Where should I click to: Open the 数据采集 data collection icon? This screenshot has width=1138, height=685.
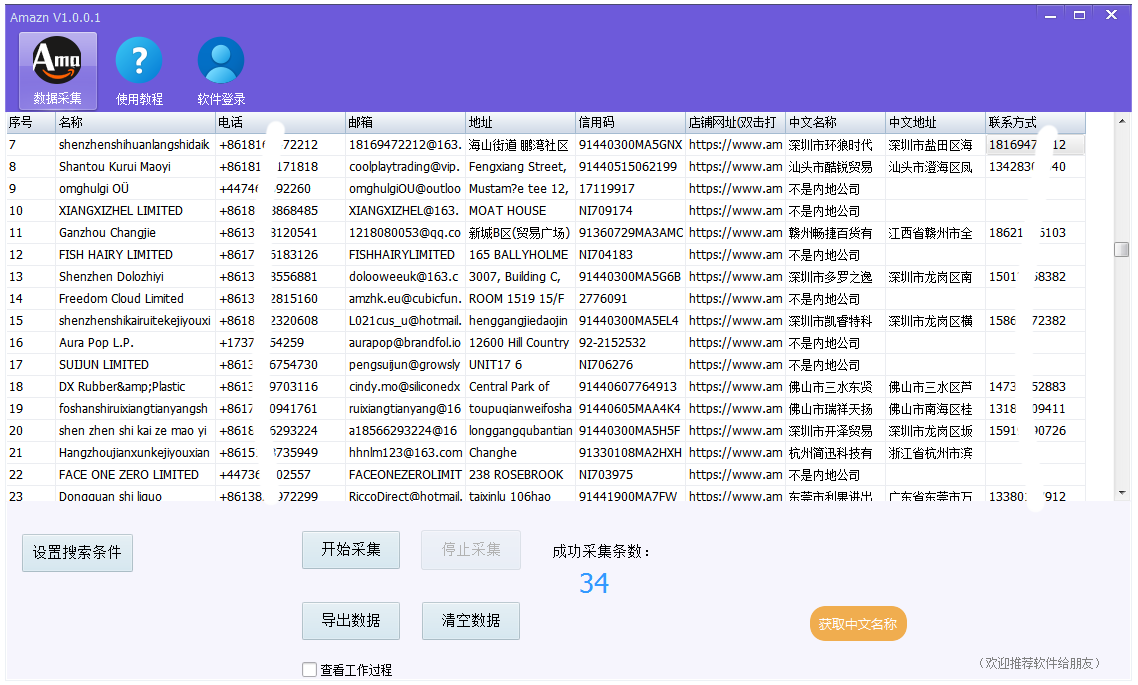58,70
